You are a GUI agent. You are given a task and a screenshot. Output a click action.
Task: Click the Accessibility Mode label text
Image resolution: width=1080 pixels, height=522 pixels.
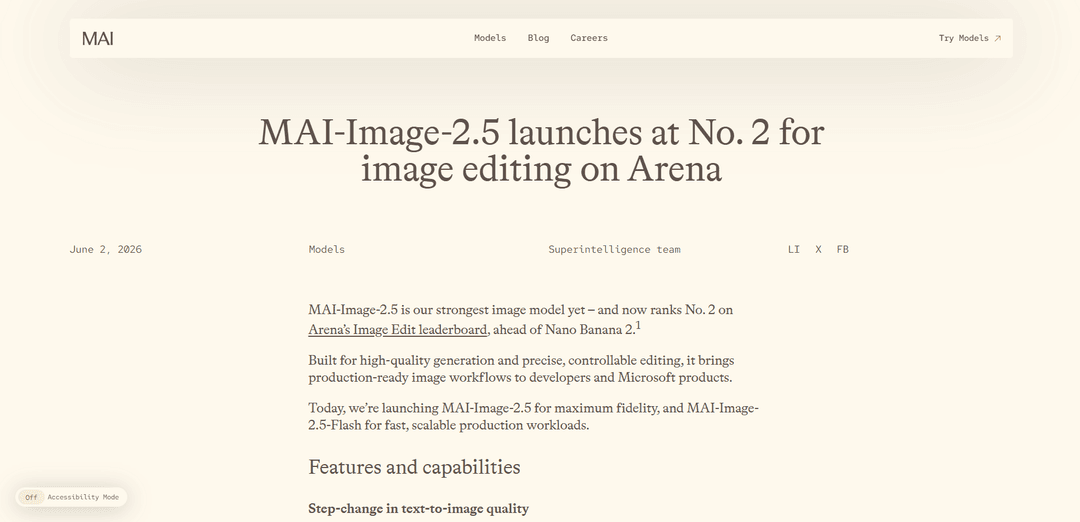(83, 497)
